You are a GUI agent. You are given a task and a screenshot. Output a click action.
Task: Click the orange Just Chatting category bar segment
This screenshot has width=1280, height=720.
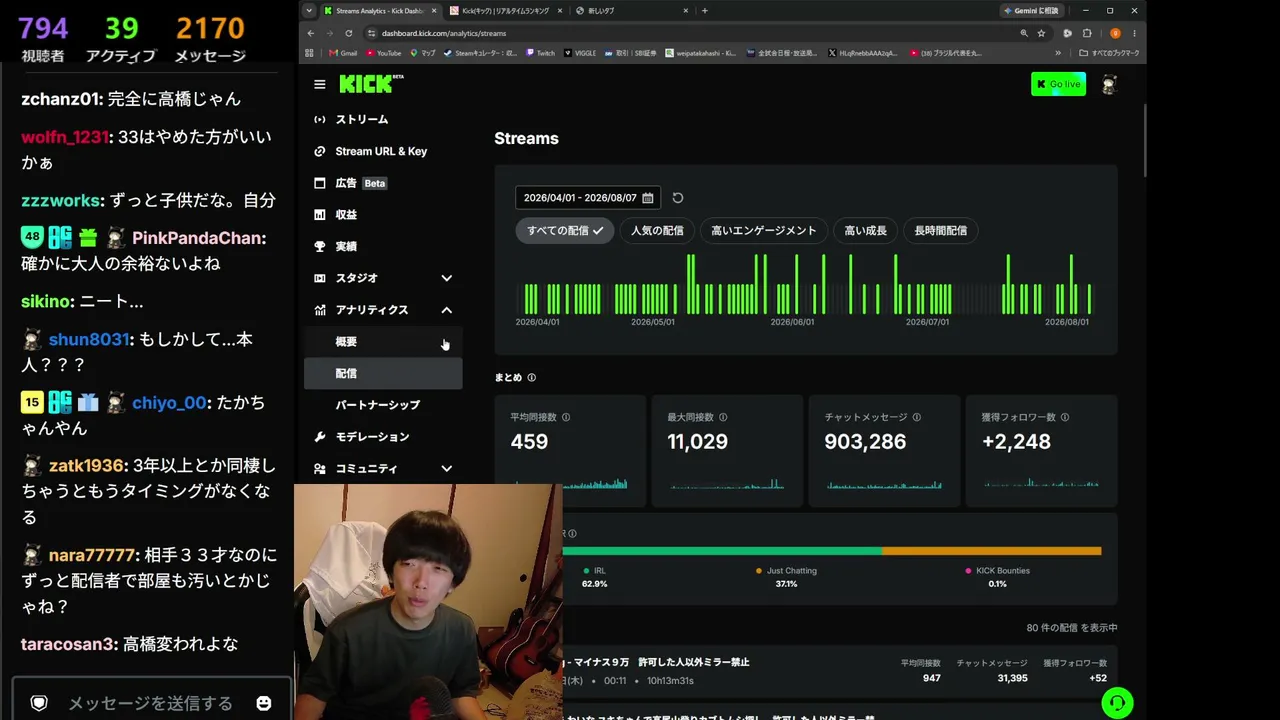992,551
